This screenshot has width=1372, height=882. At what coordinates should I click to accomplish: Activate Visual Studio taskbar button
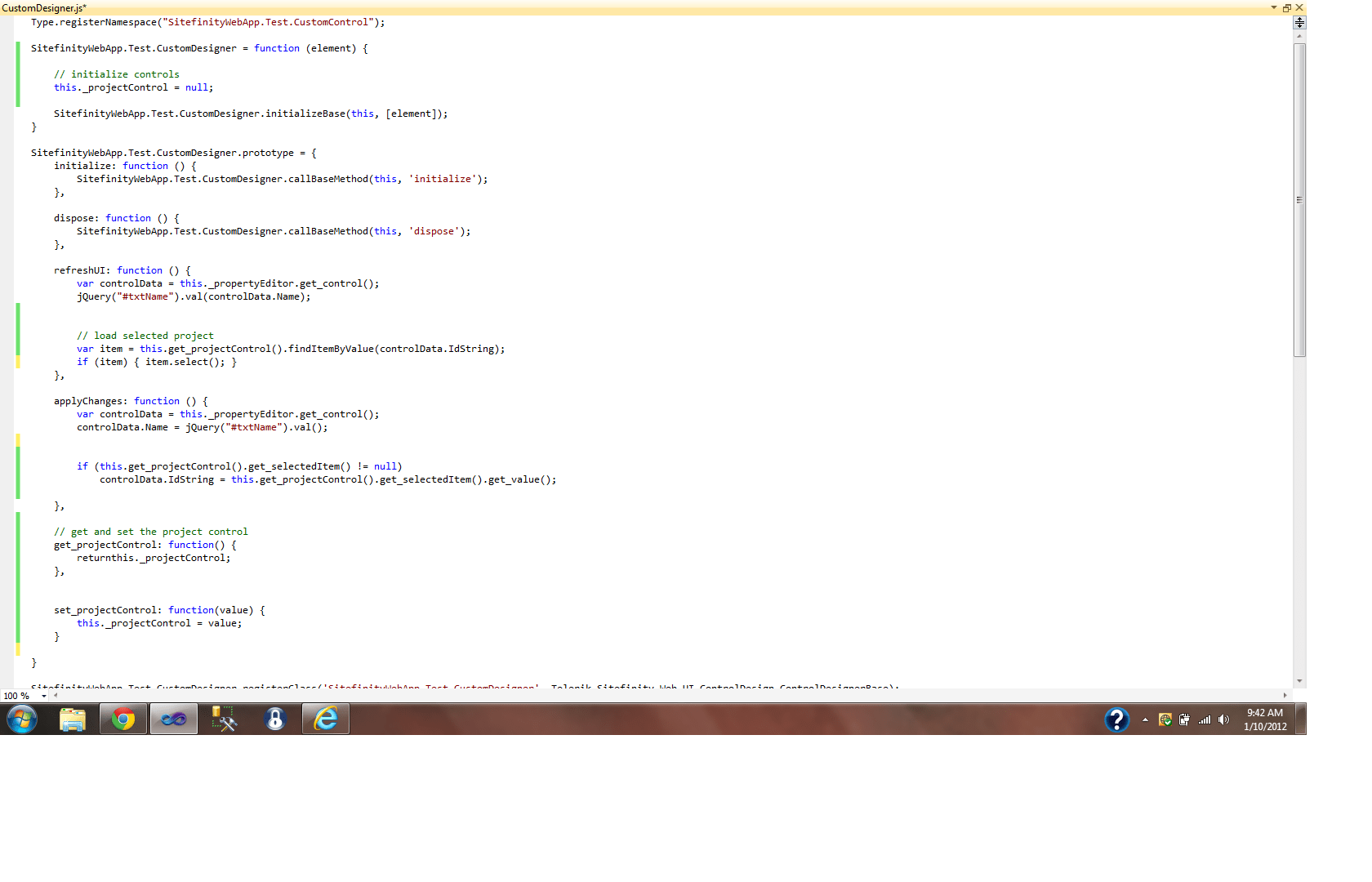point(174,719)
